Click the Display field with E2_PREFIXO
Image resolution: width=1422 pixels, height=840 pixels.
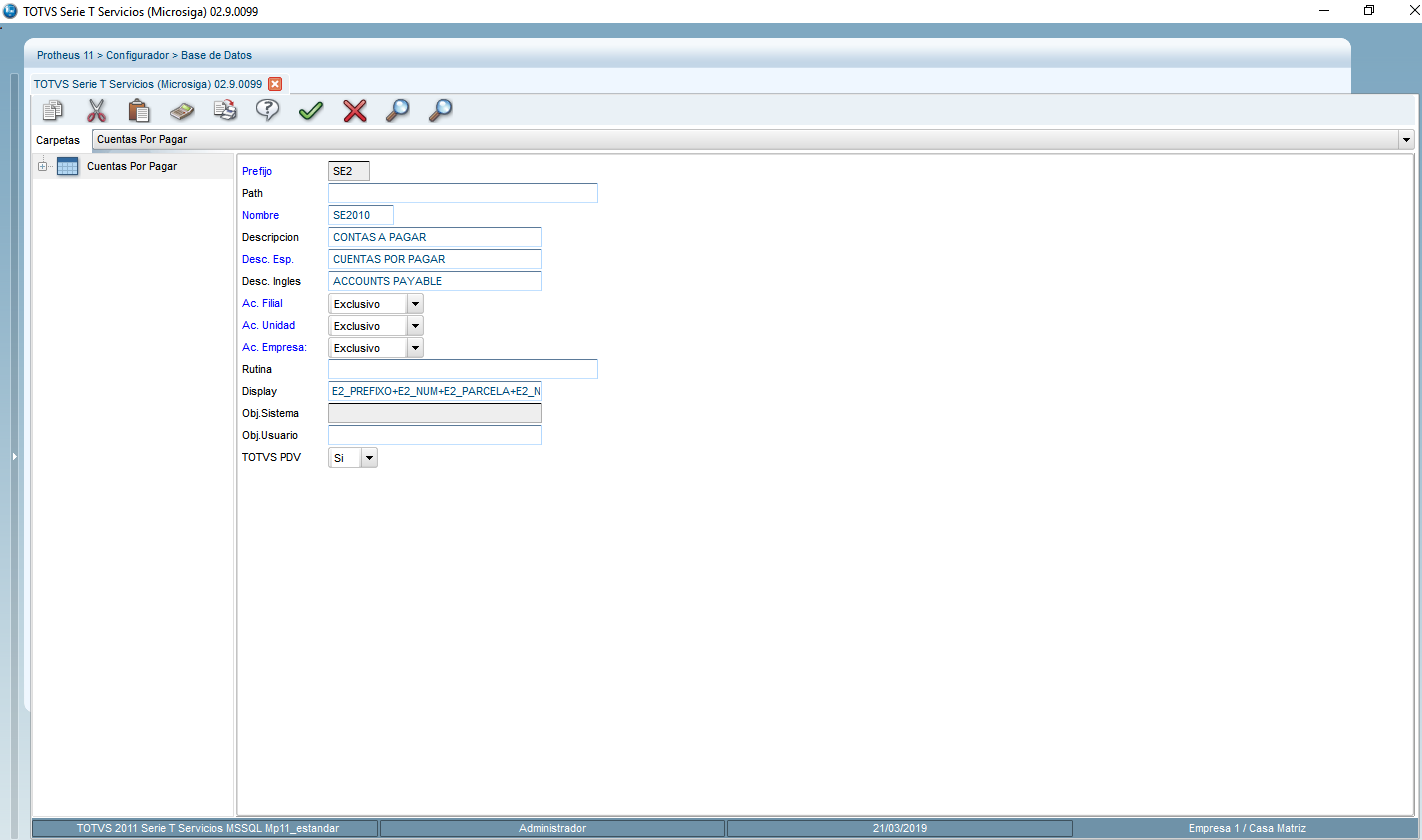[435, 391]
